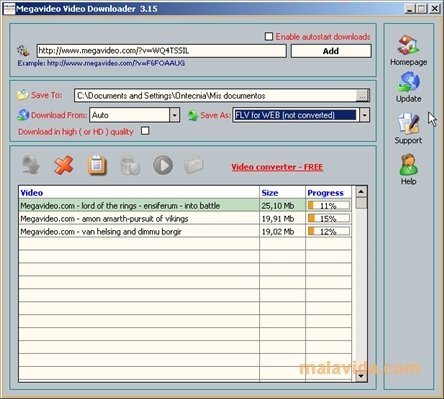Click the Video column header

click(x=139, y=193)
